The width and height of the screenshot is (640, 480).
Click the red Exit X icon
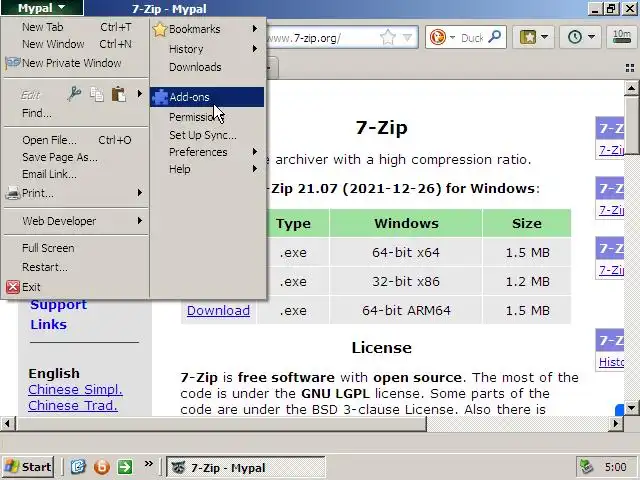pyautogui.click(x=13, y=287)
